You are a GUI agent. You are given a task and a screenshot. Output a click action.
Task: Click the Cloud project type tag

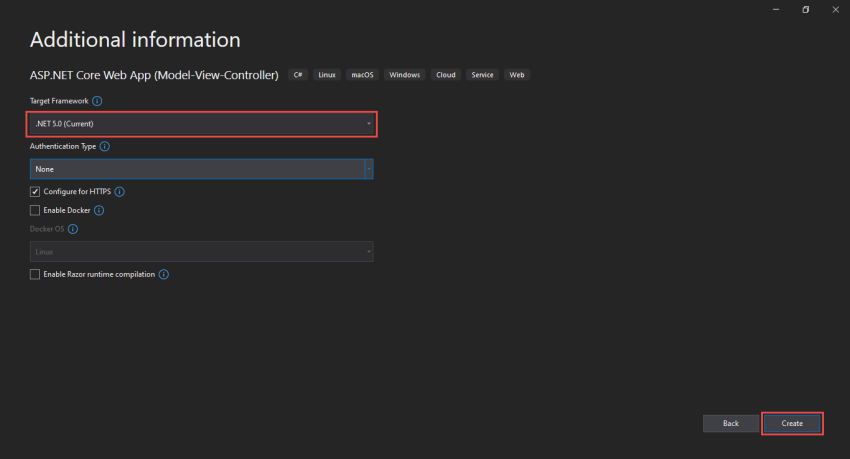(x=446, y=75)
